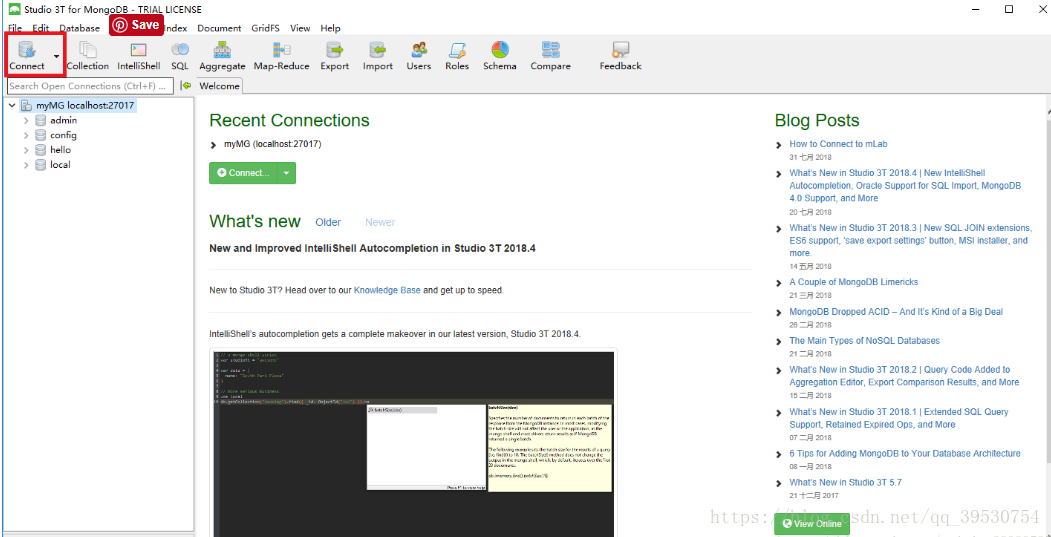Open the Aggregate tool
Image resolution: width=1051 pixels, height=537 pixels.
223,56
